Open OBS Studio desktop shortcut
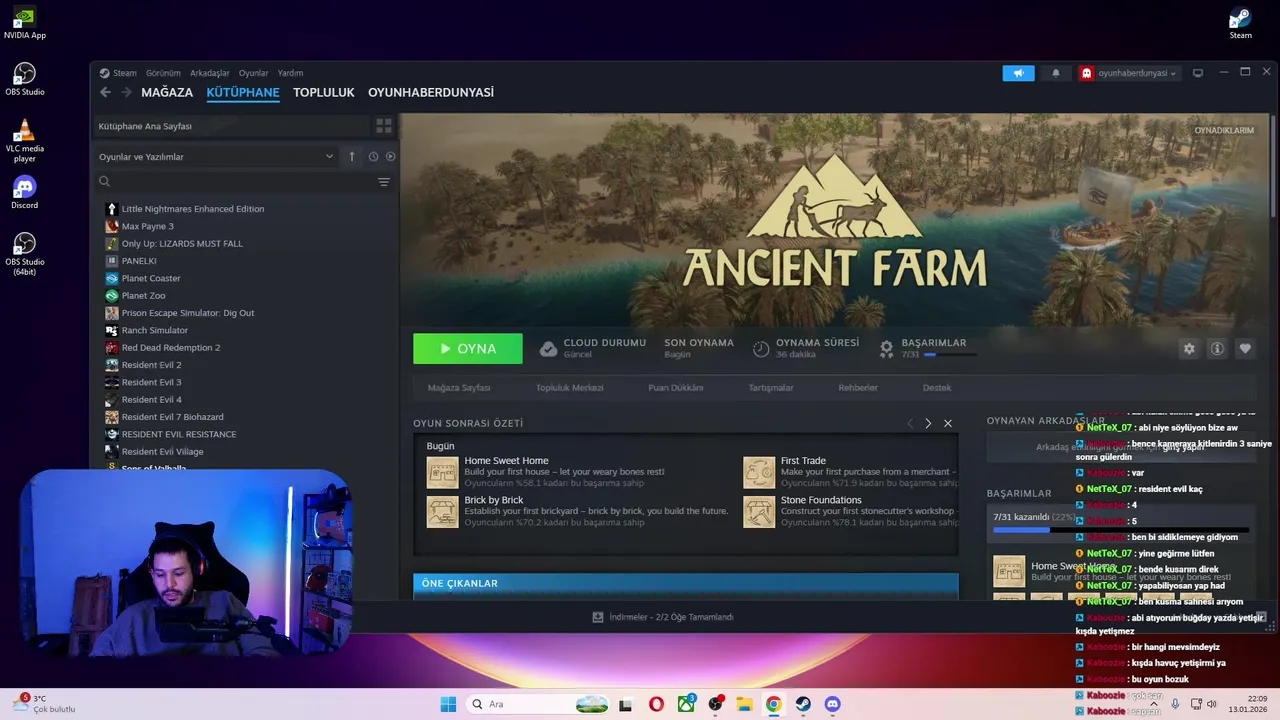 tap(24, 80)
